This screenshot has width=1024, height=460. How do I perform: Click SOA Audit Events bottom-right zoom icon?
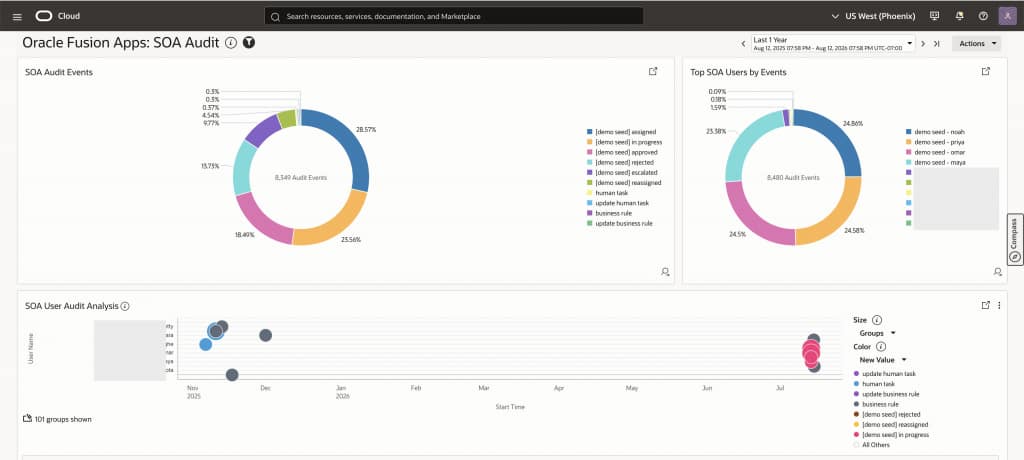pyautogui.click(x=665, y=271)
